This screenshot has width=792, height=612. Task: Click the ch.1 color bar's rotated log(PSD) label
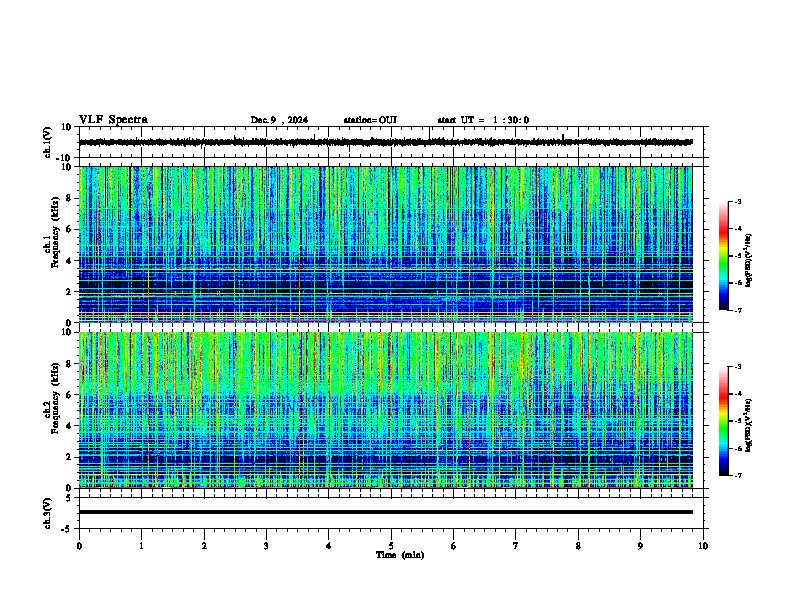tap(748, 260)
